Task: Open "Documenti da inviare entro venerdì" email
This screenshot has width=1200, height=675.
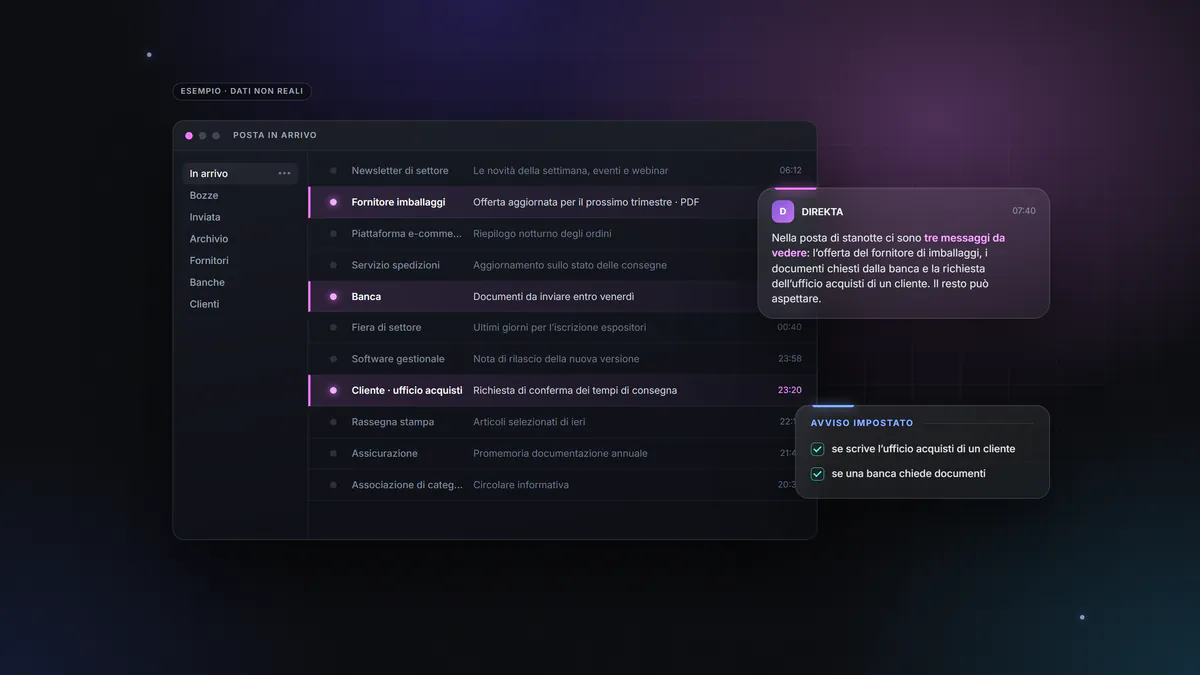Action: click(x=562, y=296)
